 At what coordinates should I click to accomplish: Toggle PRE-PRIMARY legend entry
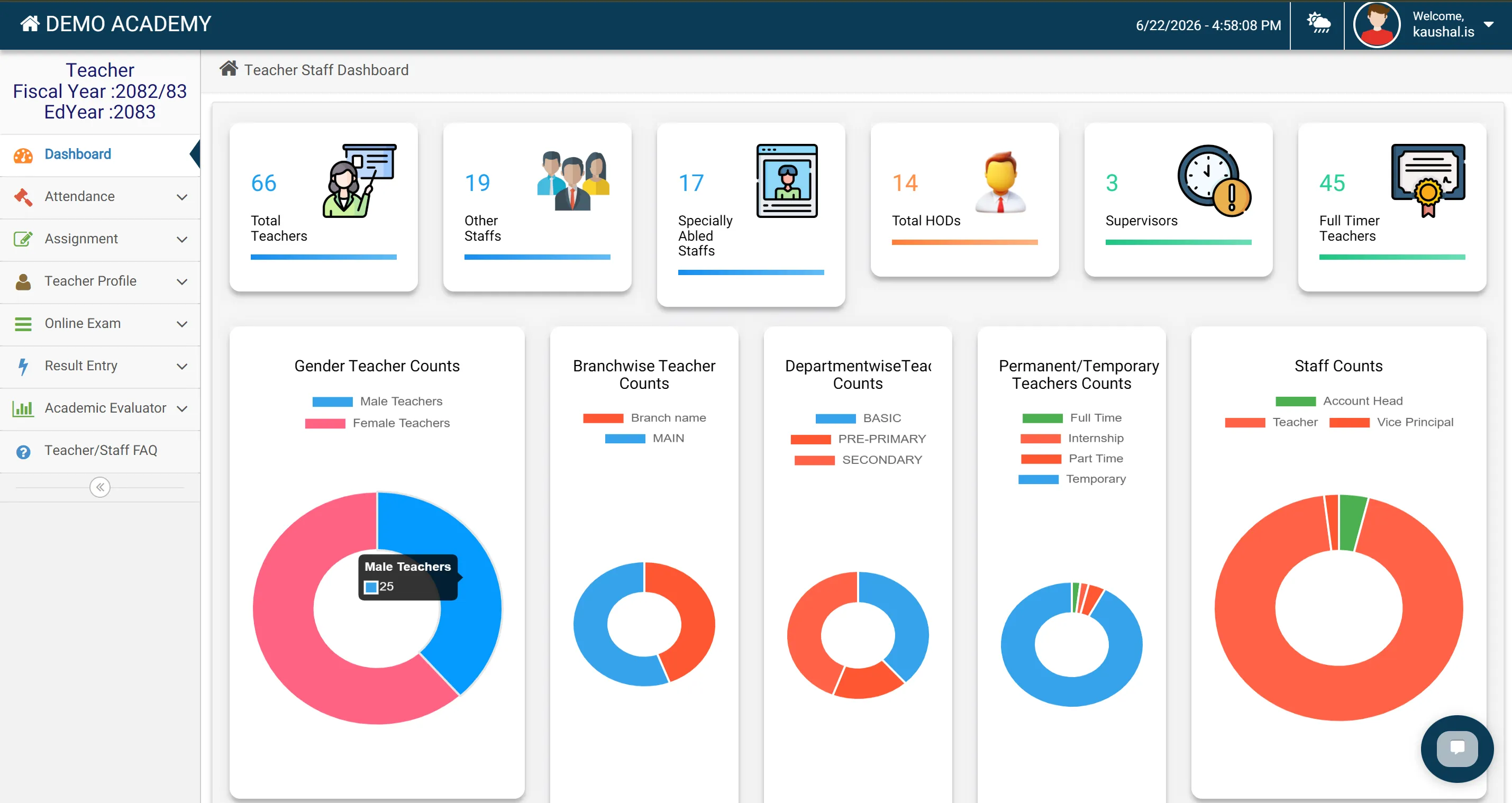[x=858, y=439]
